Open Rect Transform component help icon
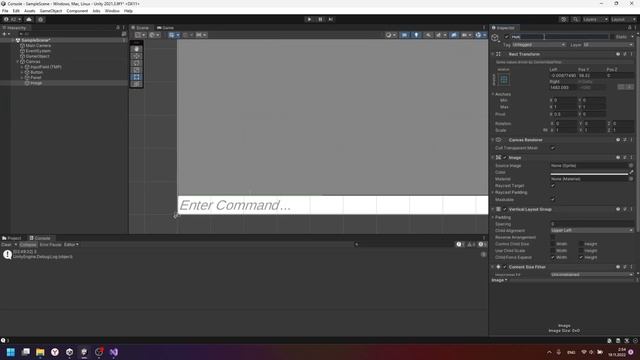 (x=618, y=54)
